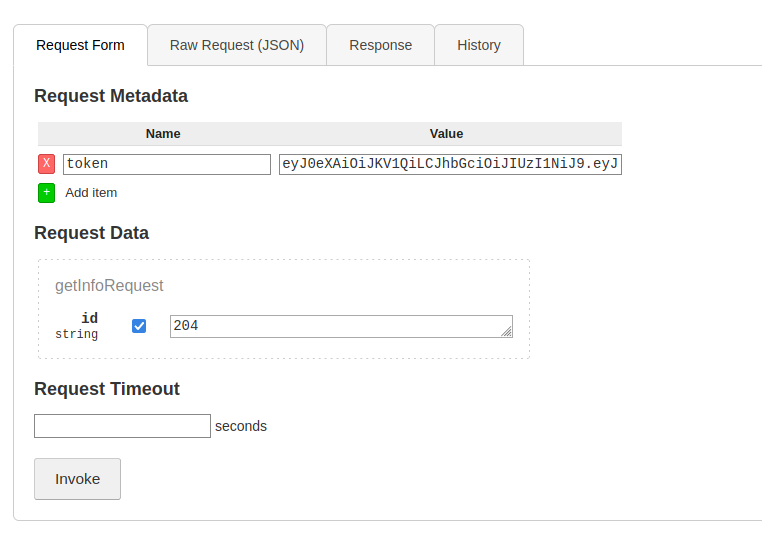Image resolution: width=762 pixels, height=547 pixels.
Task: Focus the Request Timeout seconds input
Action: click(122, 426)
